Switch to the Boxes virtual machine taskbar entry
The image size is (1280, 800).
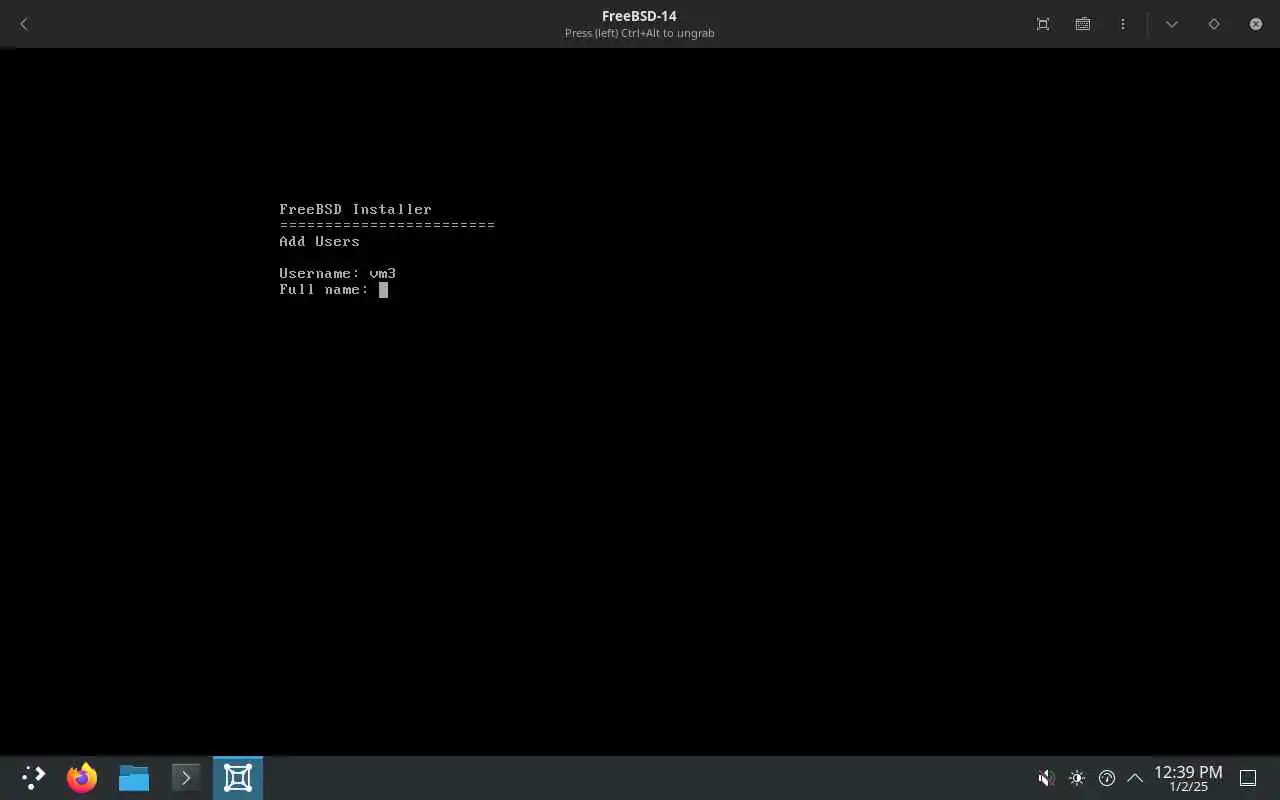[238, 778]
